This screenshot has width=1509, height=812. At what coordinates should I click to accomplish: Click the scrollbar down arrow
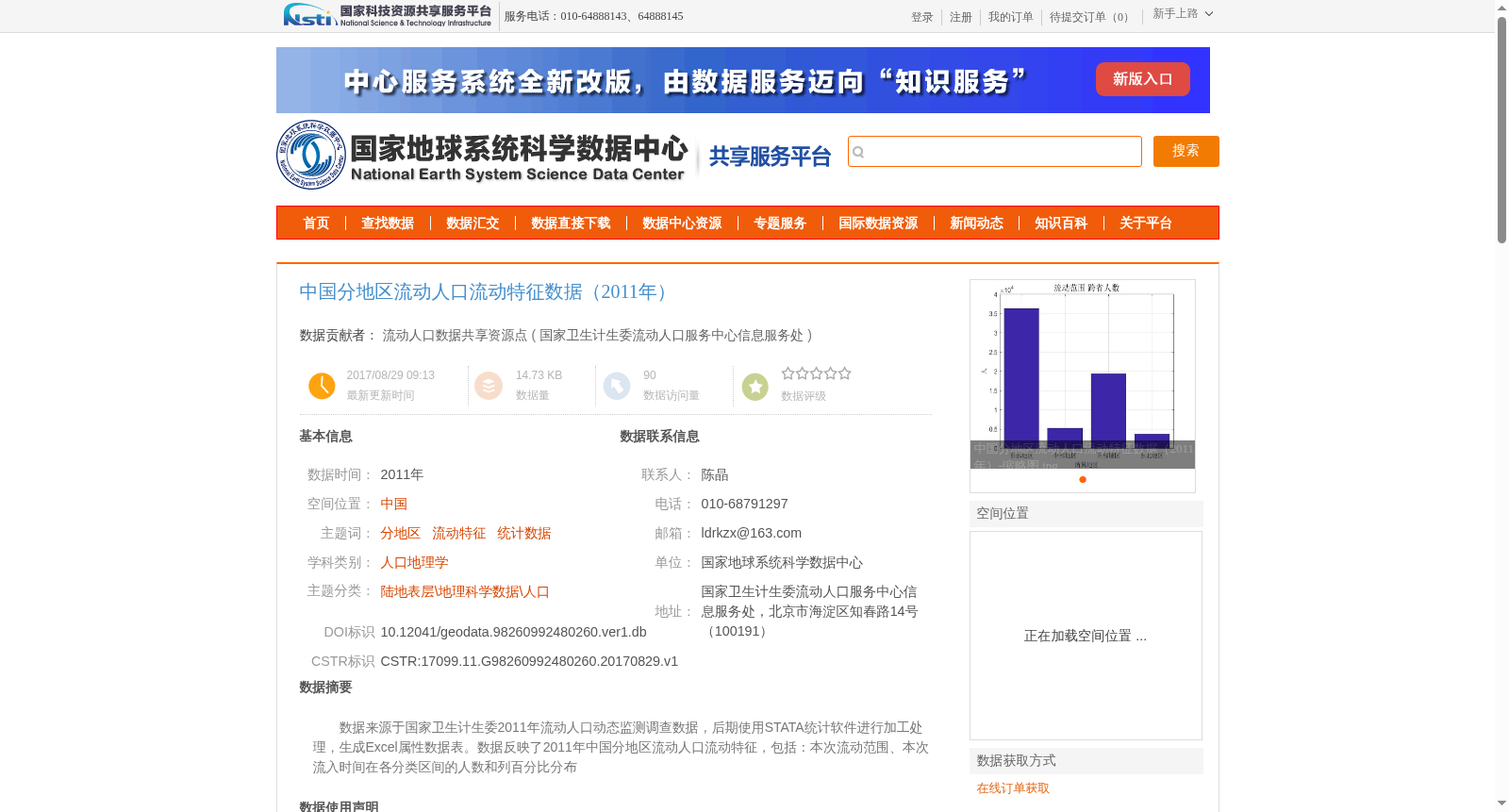pos(1501,804)
